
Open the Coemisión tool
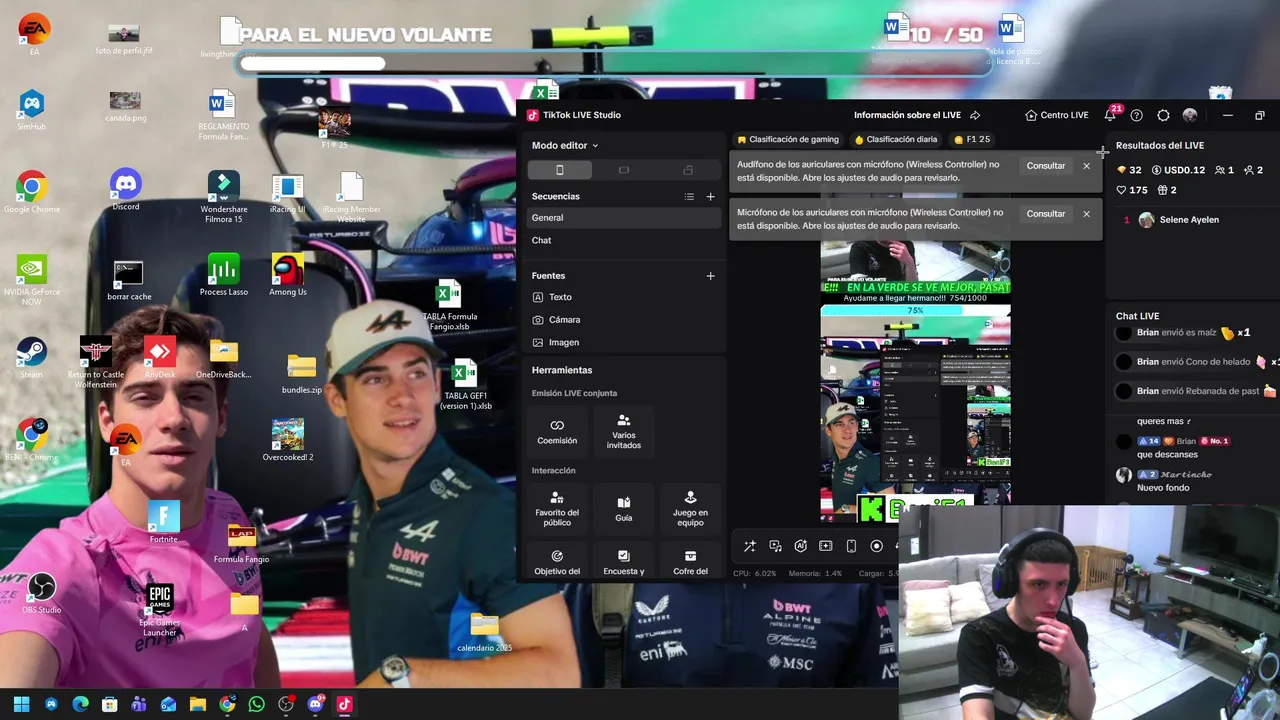tap(557, 431)
